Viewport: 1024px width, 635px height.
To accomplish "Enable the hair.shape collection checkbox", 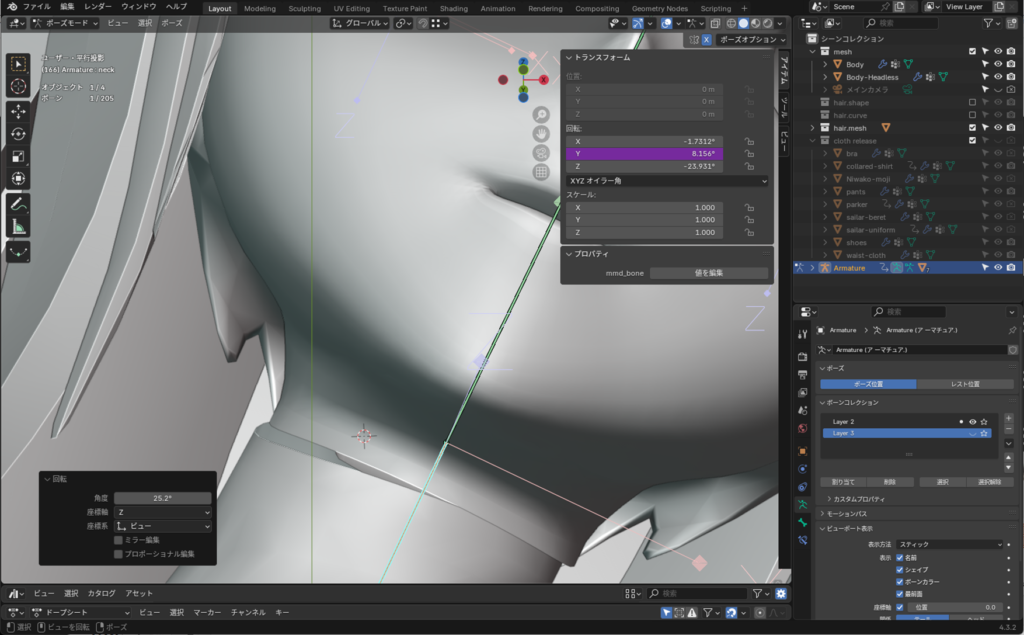I will pos(972,102).
